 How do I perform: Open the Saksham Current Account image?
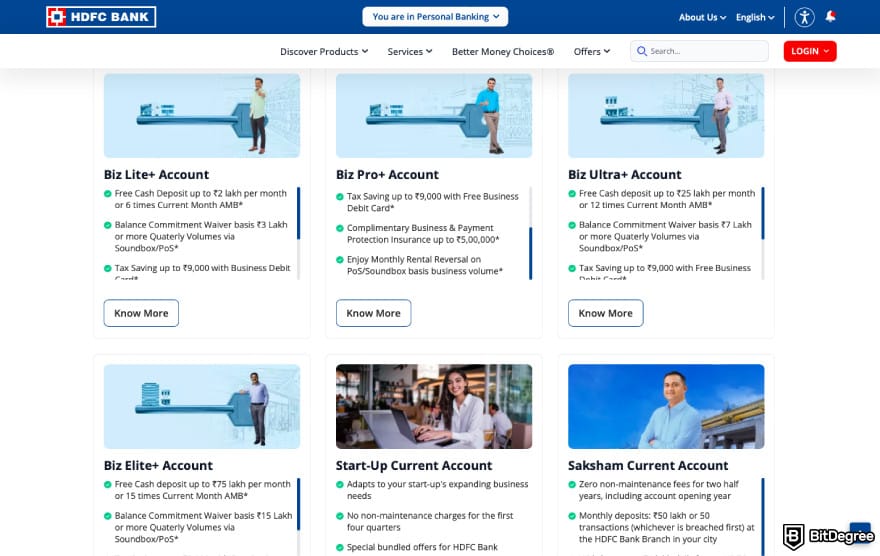(666, 406)
